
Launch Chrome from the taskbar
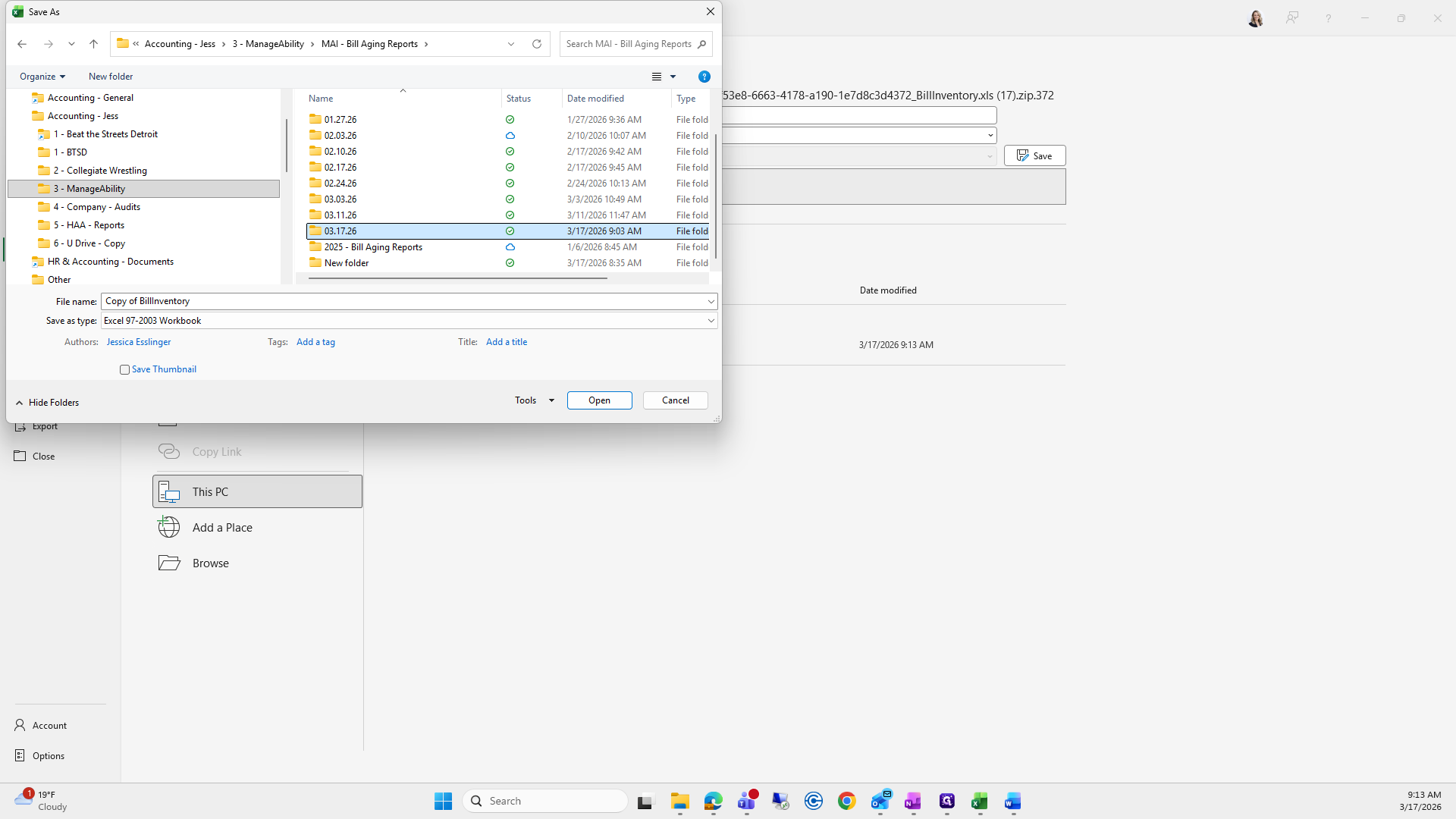pos(846,802)
